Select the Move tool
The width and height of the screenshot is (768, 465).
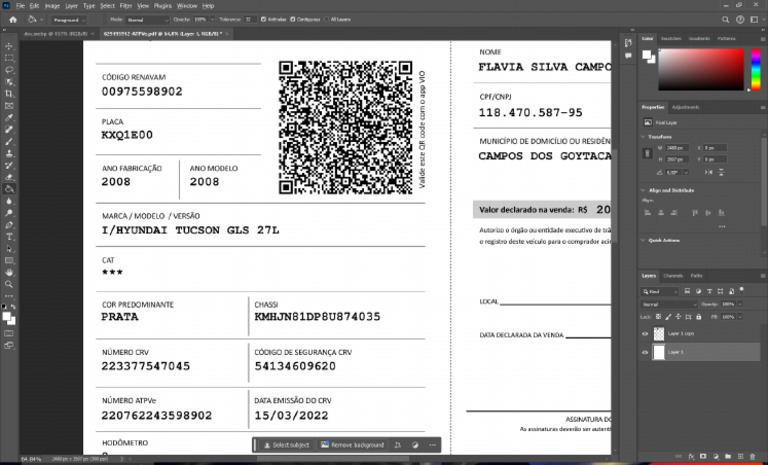(9, 46)
